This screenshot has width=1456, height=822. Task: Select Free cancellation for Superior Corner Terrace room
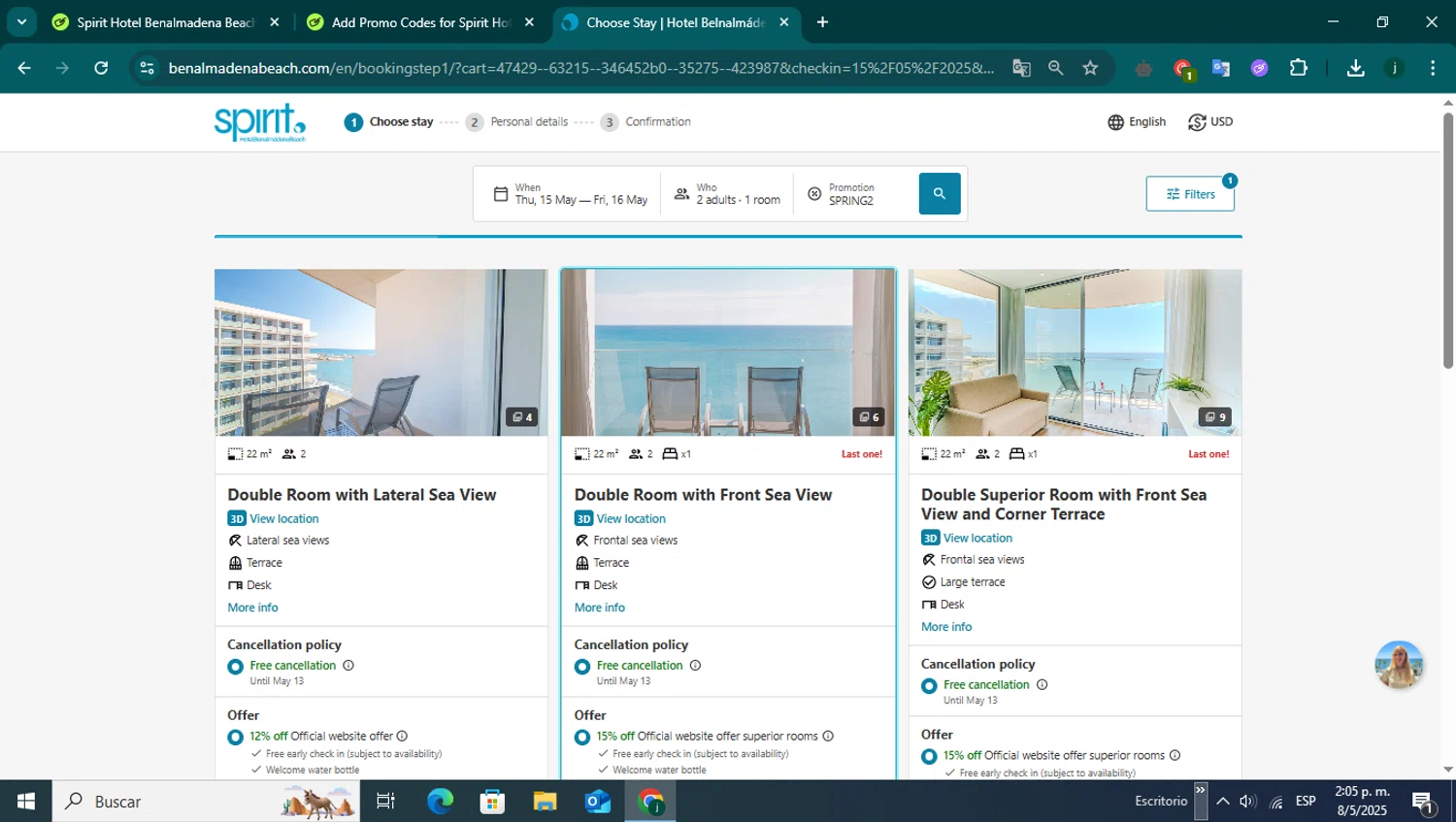(x=929, y=686)
